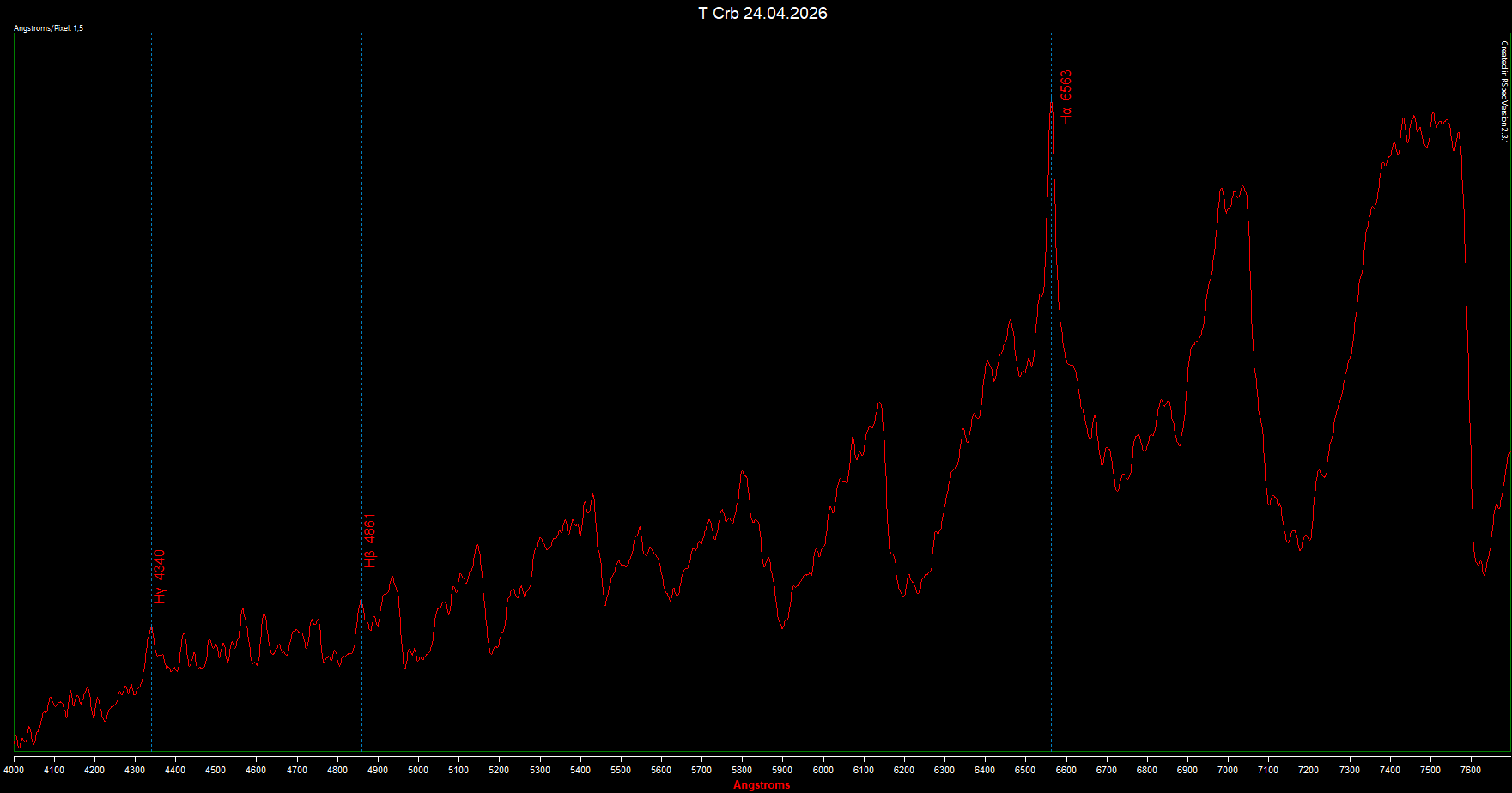
Task: Click the 4000 tick on wavelength axis
Action: pos(14,770)
